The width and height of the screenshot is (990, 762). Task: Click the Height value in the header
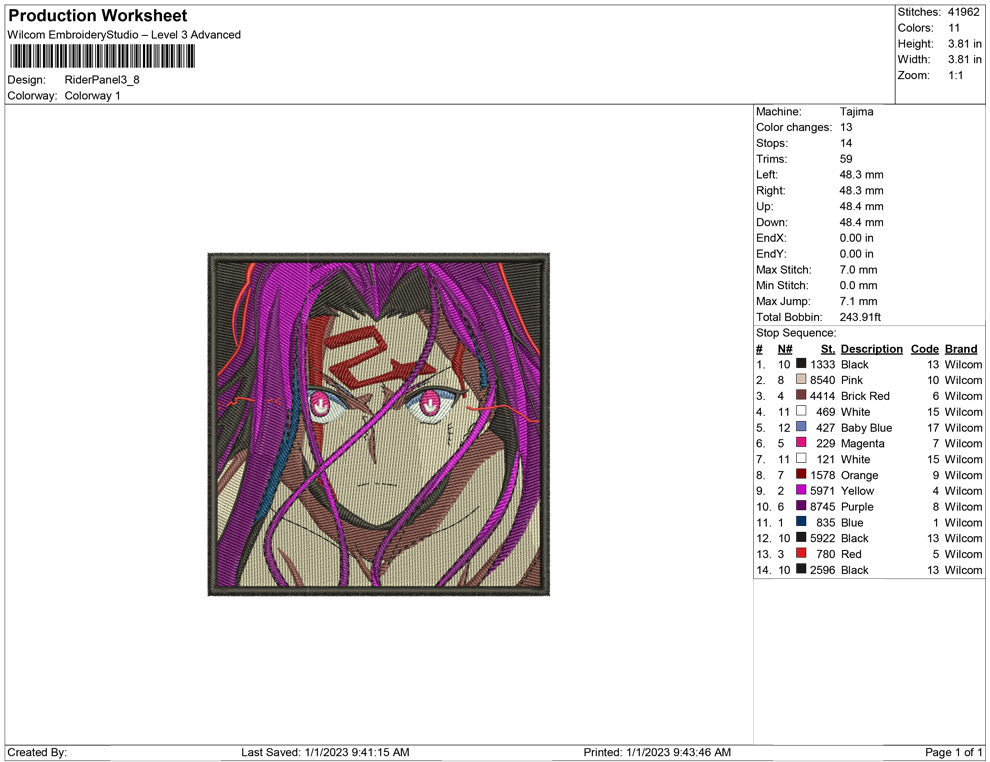pyautogui.click(x=964, y=44)
